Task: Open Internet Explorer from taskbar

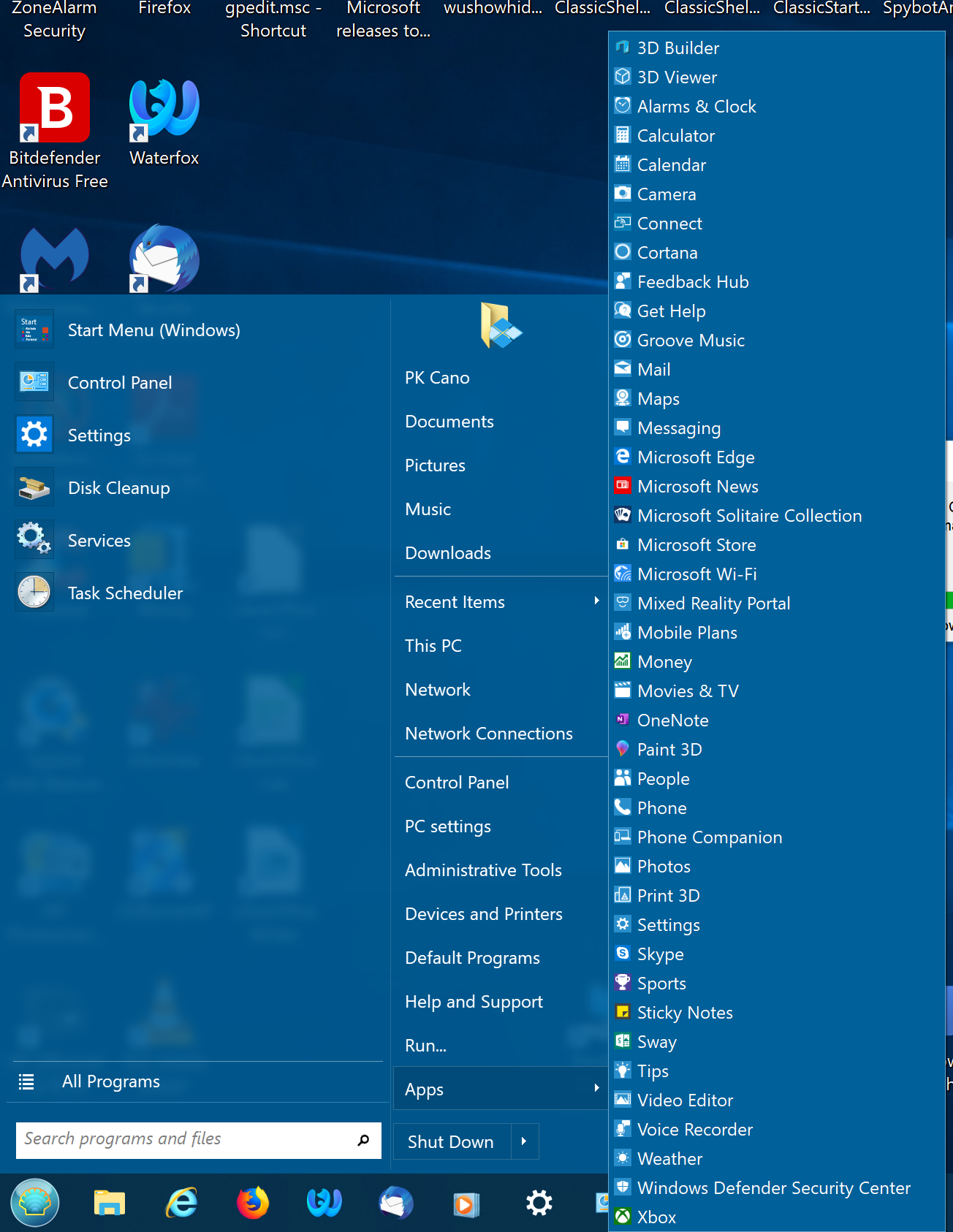Action: [182, 1203]
